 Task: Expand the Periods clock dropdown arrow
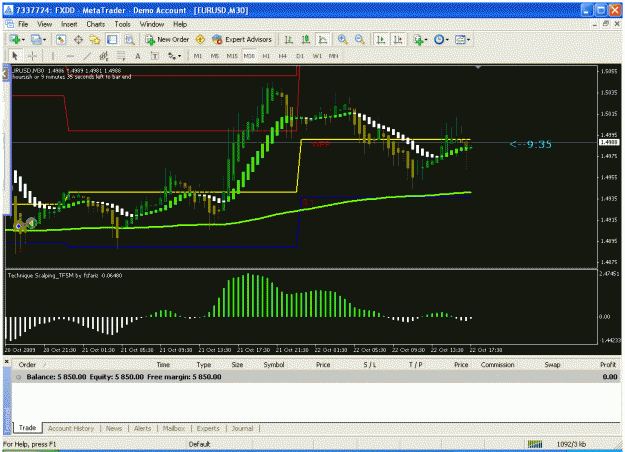point(447,39)
